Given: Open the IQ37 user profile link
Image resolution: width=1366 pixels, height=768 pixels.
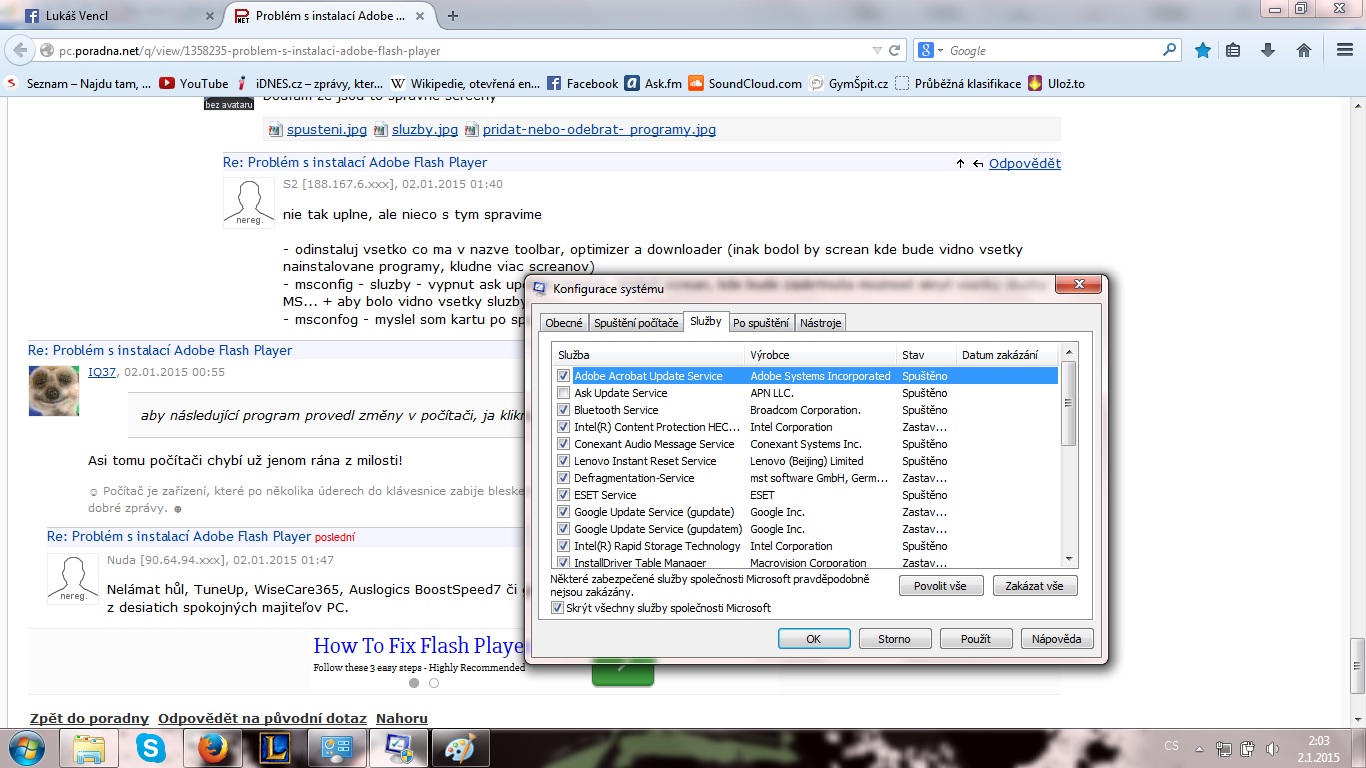Looking at the screenshot, I should point(102,372).
